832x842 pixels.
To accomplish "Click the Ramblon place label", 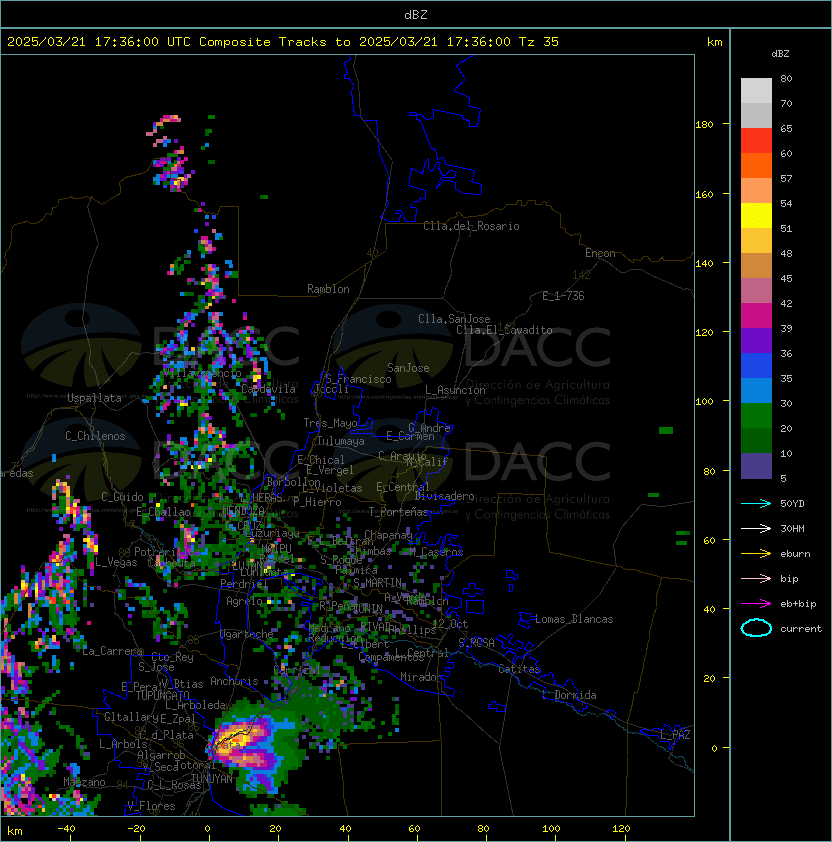I will (x=328, y=289).
